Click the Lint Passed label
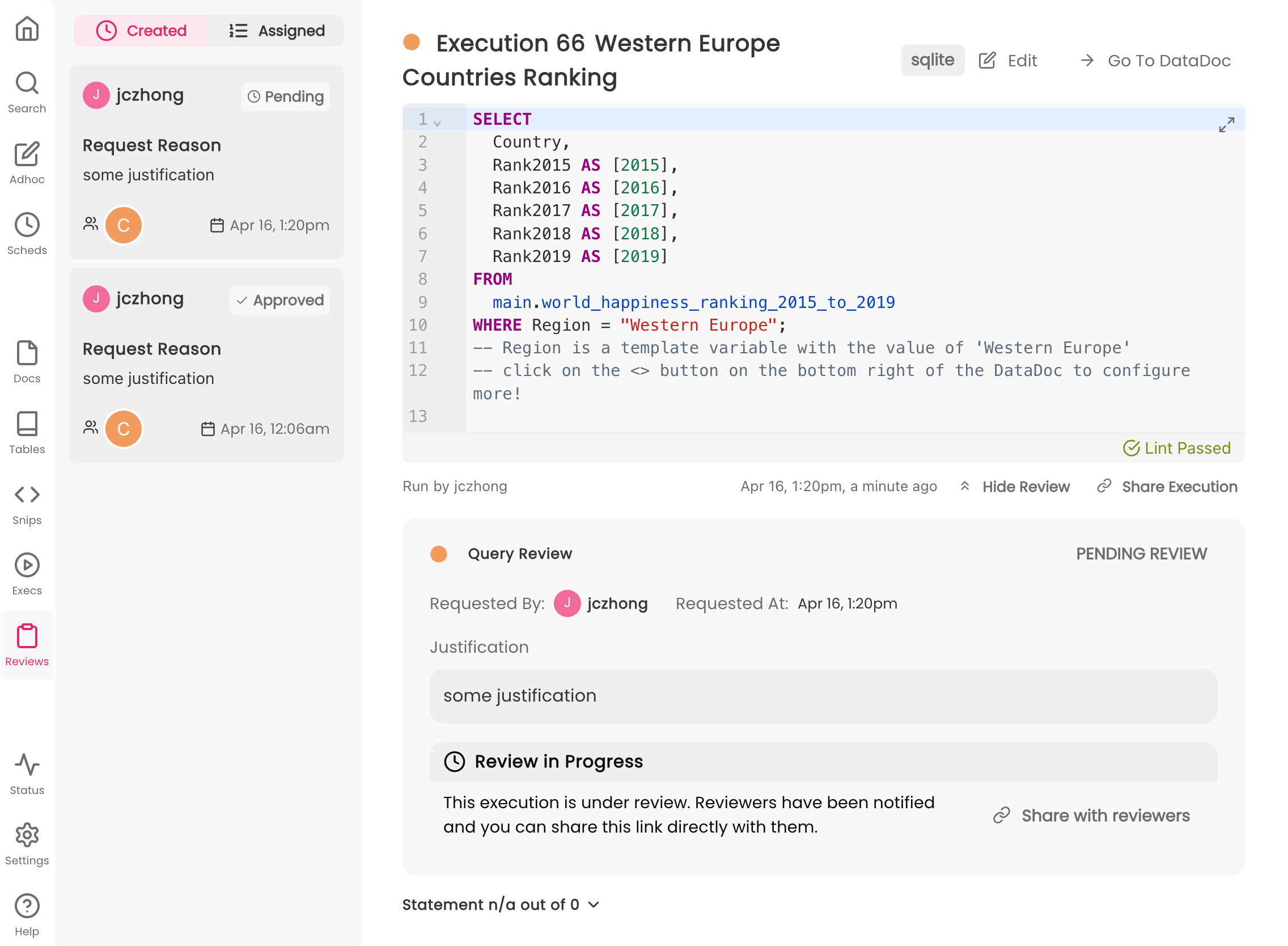1288x946 pixels. click(1188, 448)
